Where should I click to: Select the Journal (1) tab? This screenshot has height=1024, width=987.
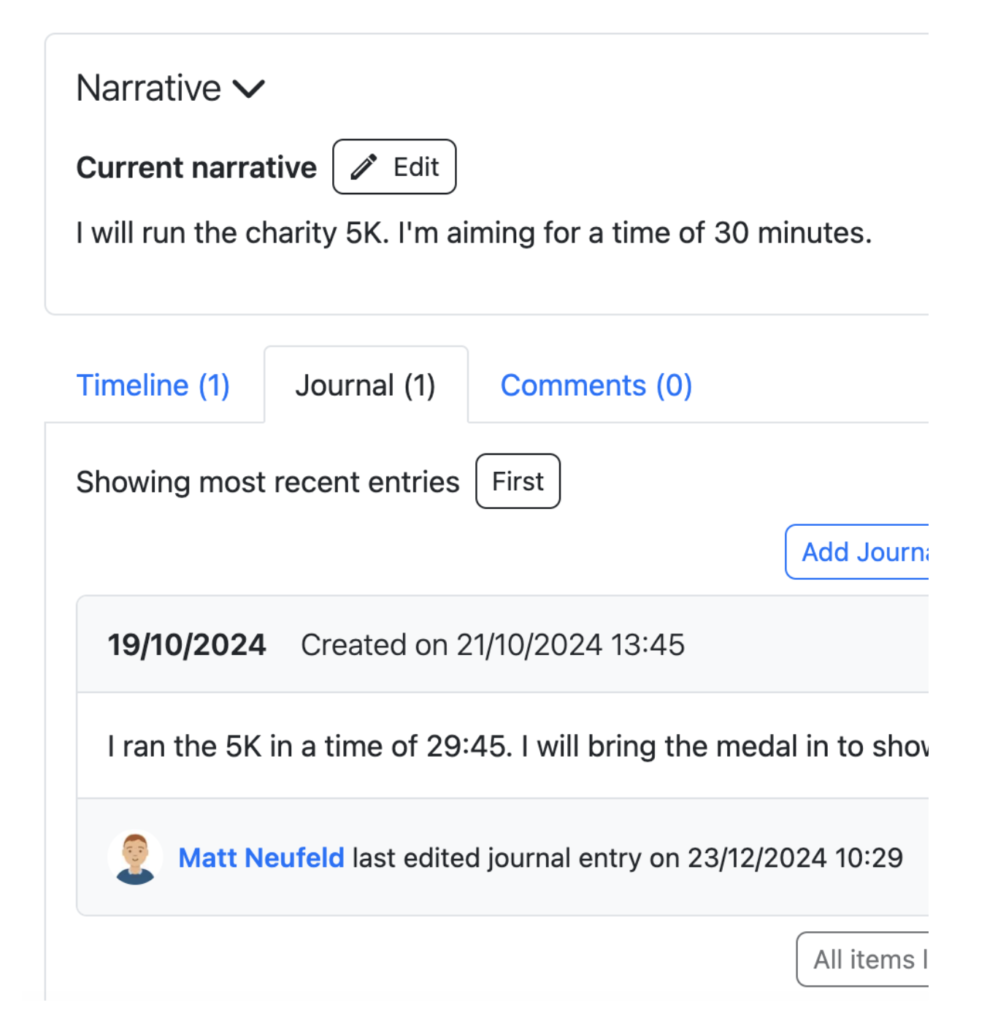(365, 386)
